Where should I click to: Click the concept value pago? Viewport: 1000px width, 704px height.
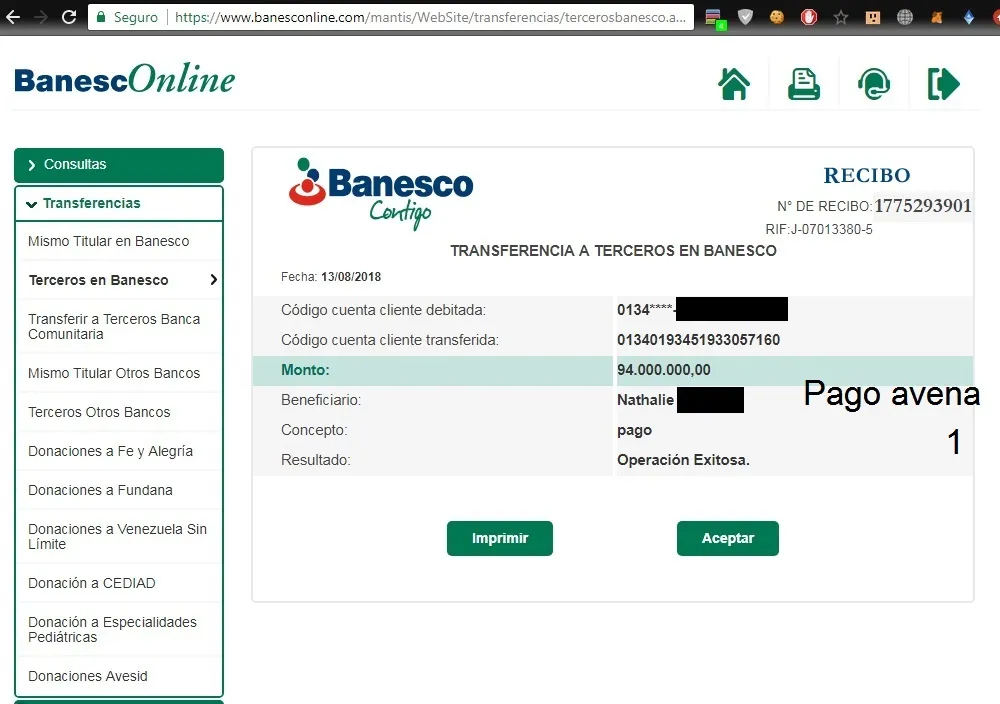coord(635,430)
